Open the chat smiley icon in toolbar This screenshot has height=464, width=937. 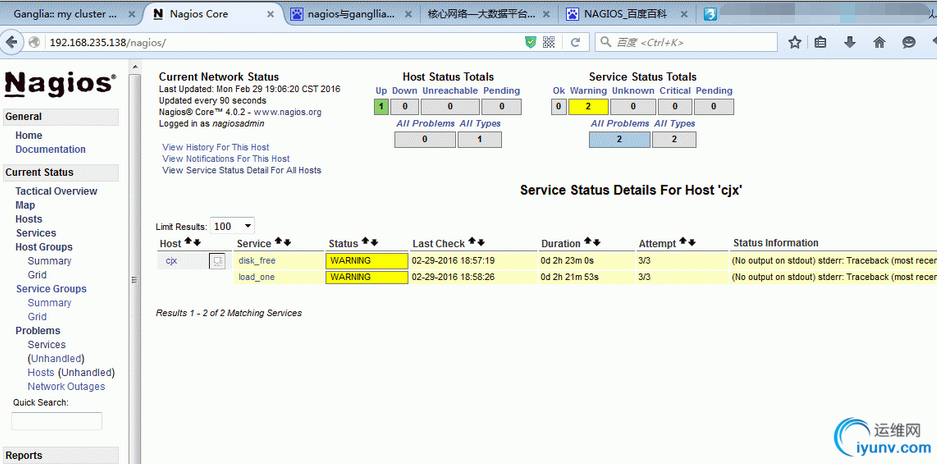908,43
